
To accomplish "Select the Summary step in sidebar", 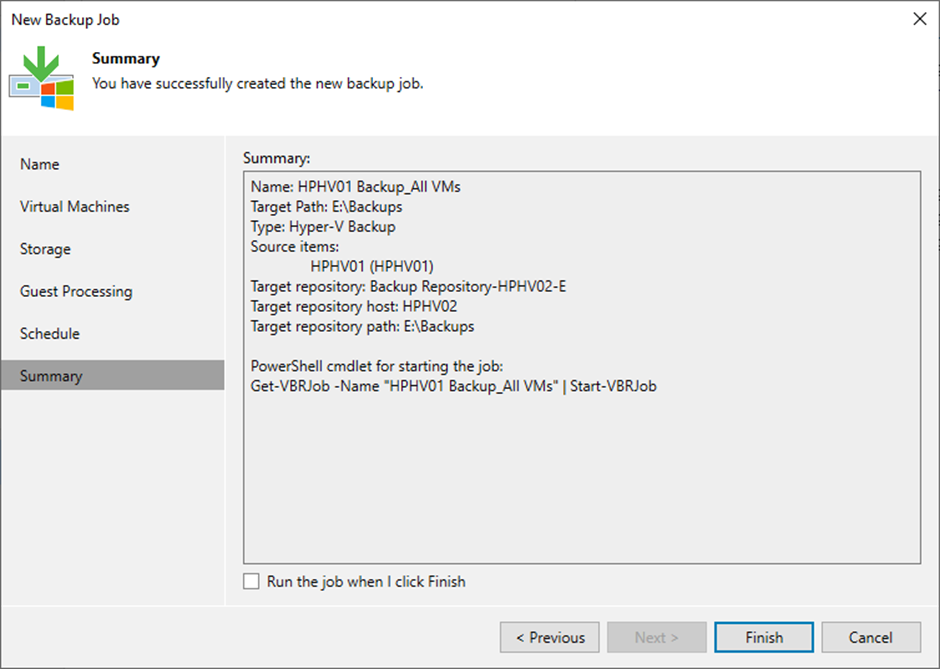I will pyautogui.click(x=113, y=375).
